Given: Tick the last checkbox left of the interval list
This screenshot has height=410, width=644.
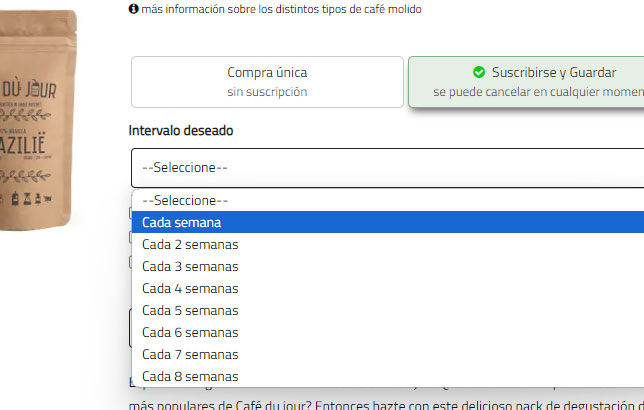Looking at the screenshot, I should (x=131, y=262).
